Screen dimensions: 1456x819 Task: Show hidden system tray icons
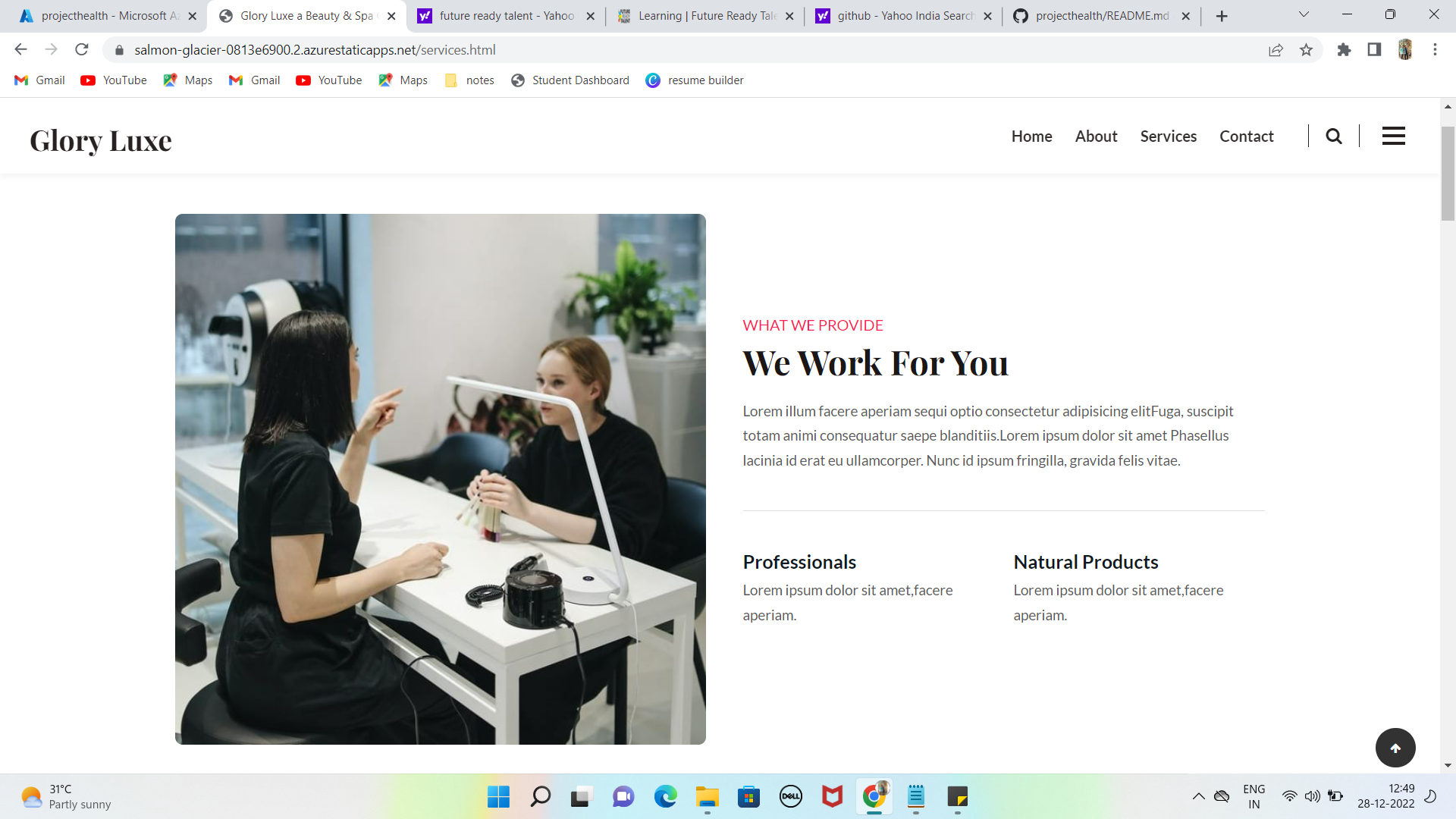(x=1198, y=796)
